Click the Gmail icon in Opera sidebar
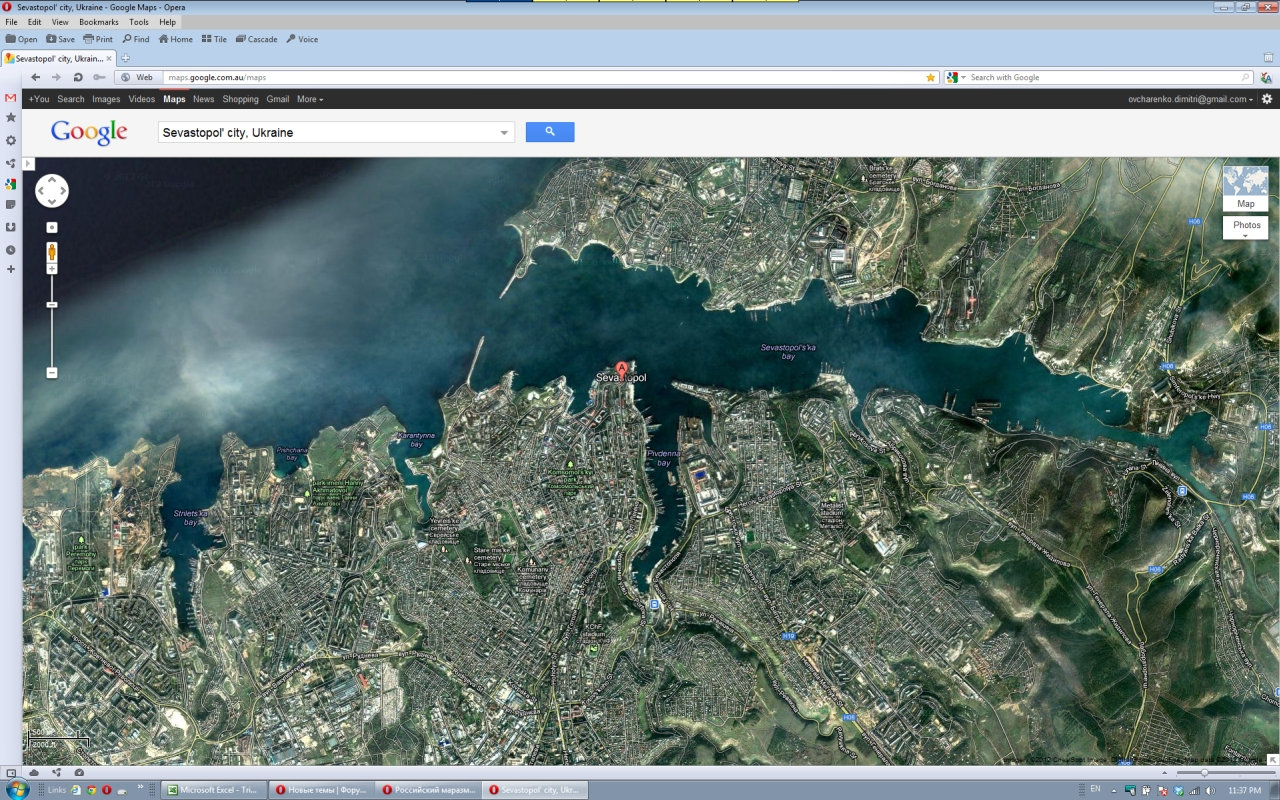The image size is (1280, 800). [11, 98]
